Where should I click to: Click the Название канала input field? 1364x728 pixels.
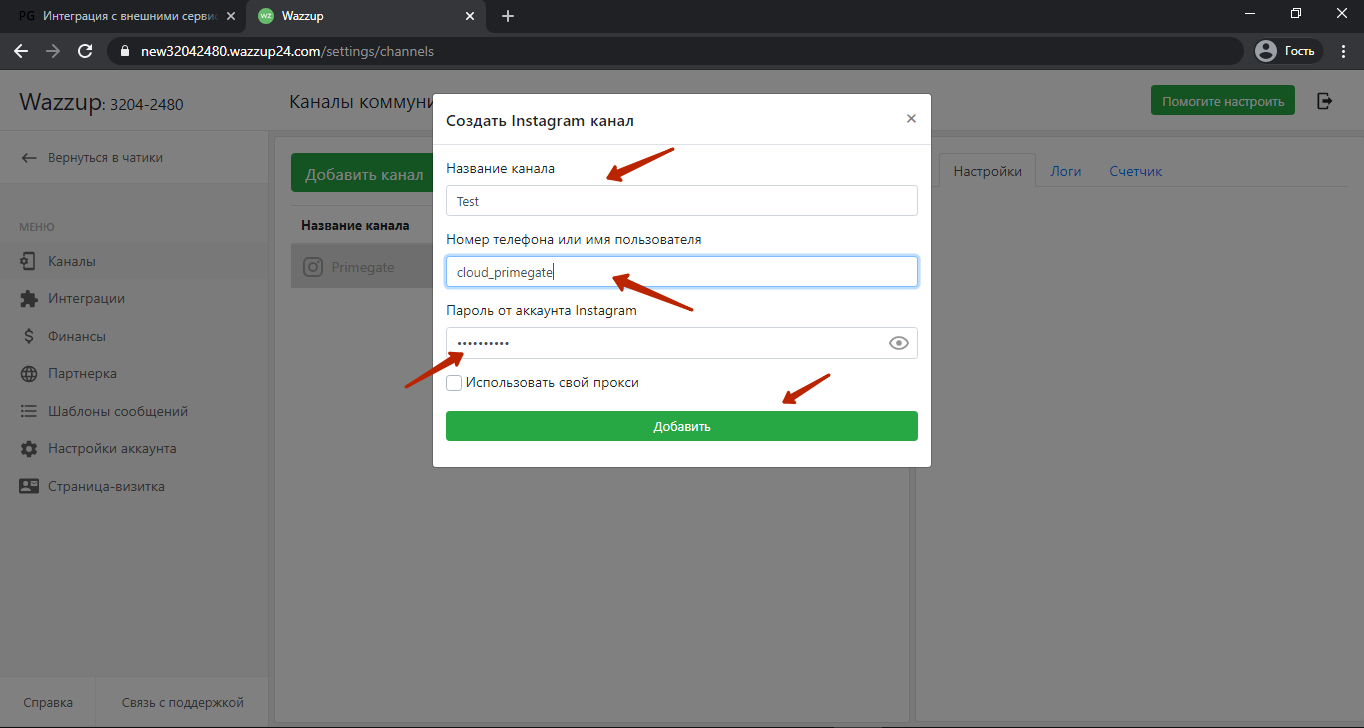coord(681,200)
